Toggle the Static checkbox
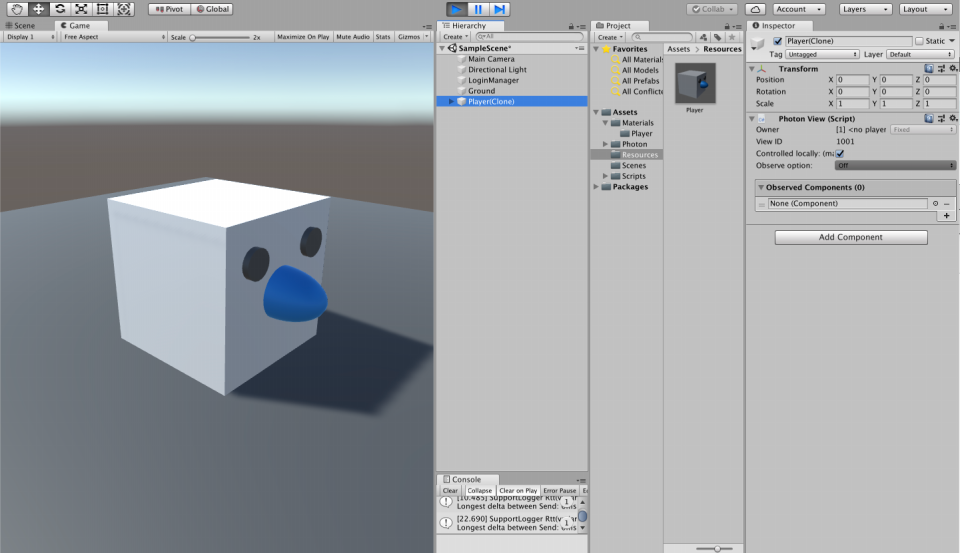The height and width of the screenshot is (553, 960). pyautogui.click(x=919, y=41)
